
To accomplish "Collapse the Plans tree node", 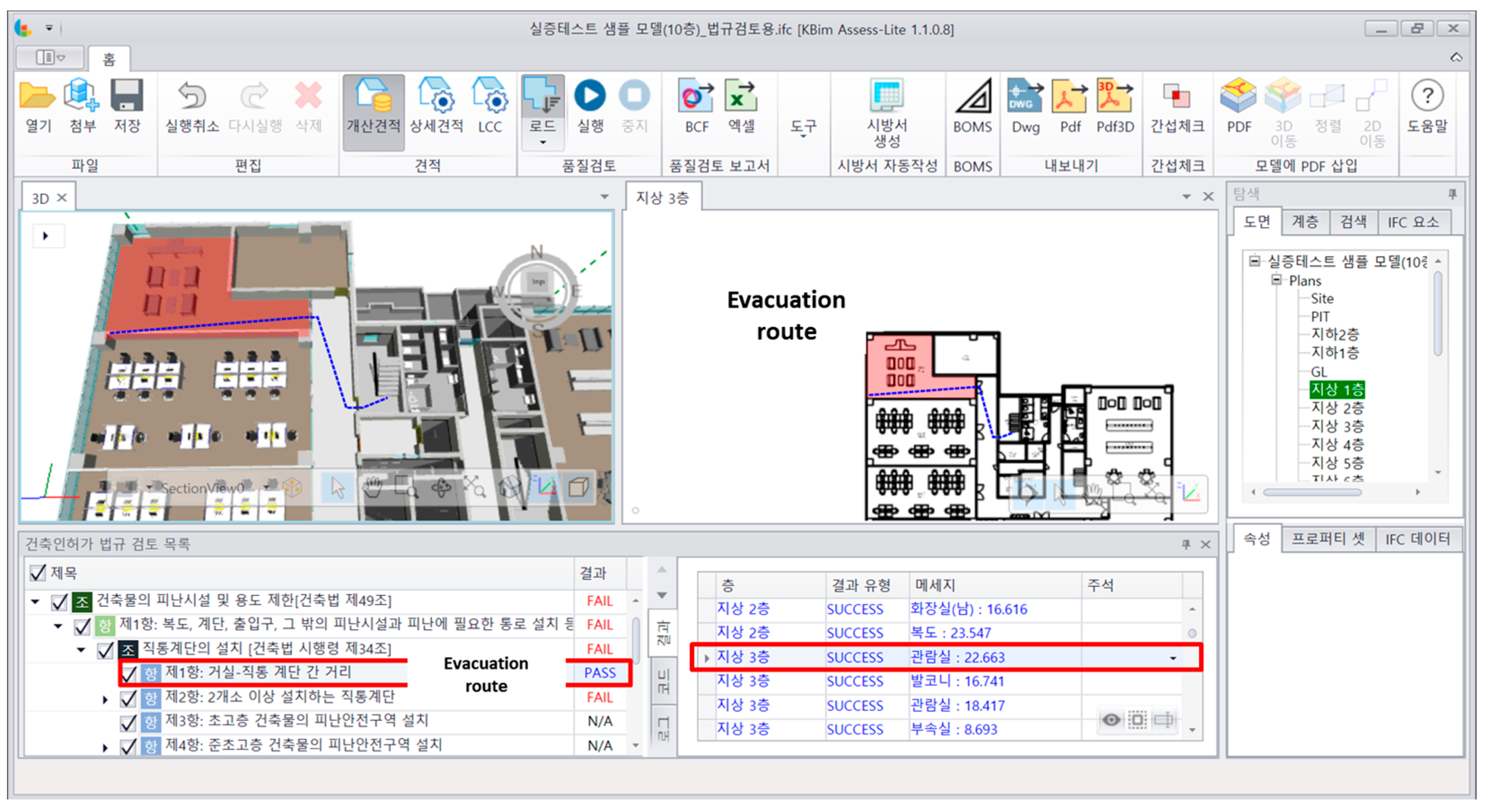I will (x=1276, y=280).
